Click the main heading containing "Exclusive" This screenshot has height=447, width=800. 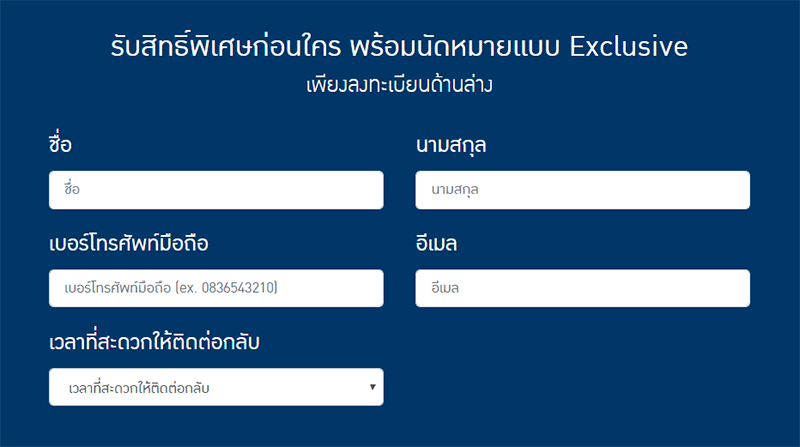pos(400,48)
